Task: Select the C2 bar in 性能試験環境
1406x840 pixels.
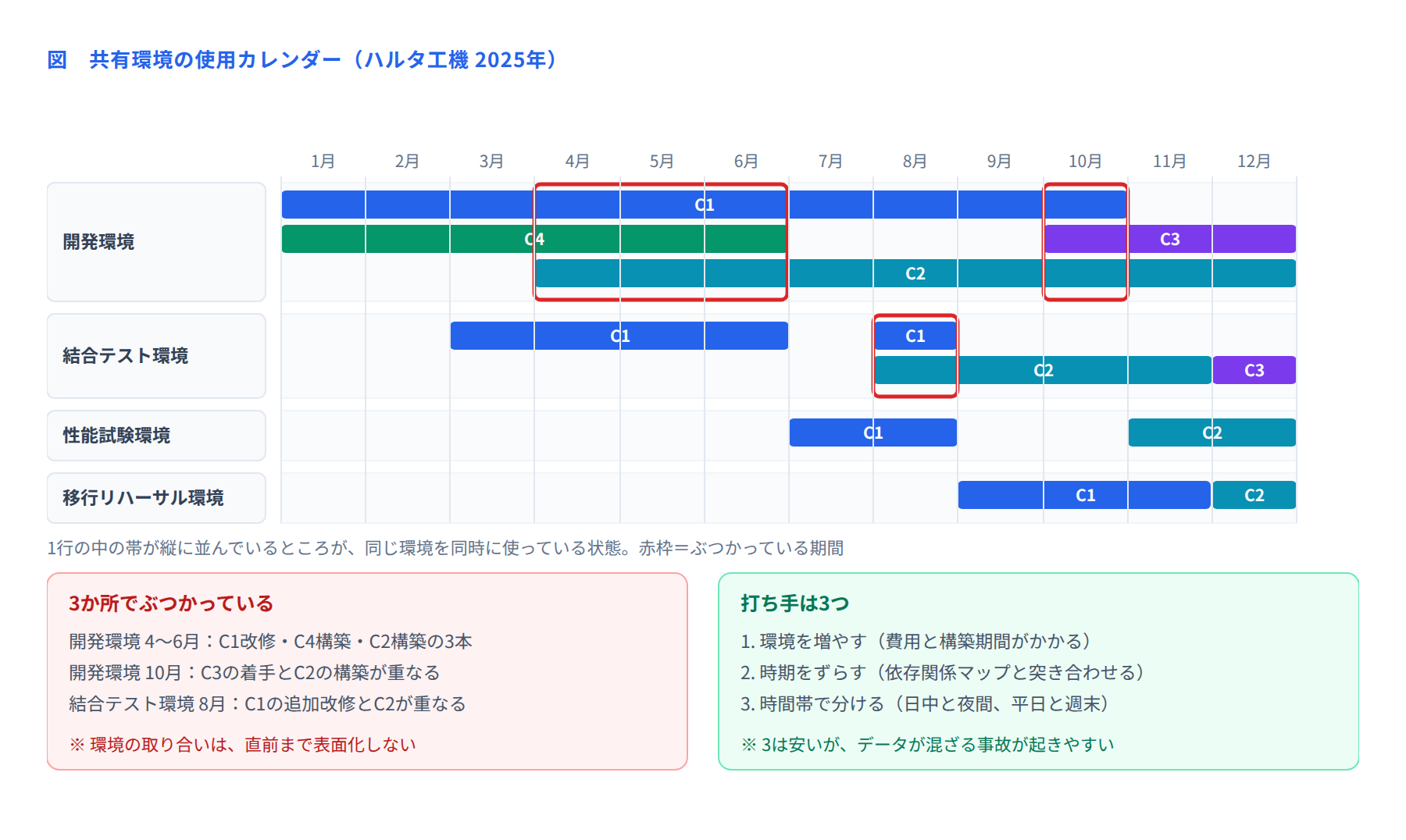Action: click(x=1212, y=432)
